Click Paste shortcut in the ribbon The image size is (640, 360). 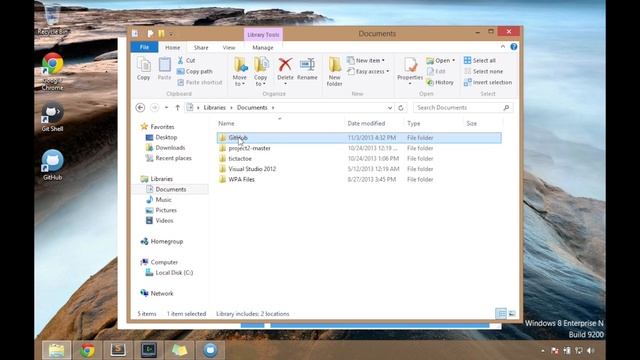tap(200, 82)
